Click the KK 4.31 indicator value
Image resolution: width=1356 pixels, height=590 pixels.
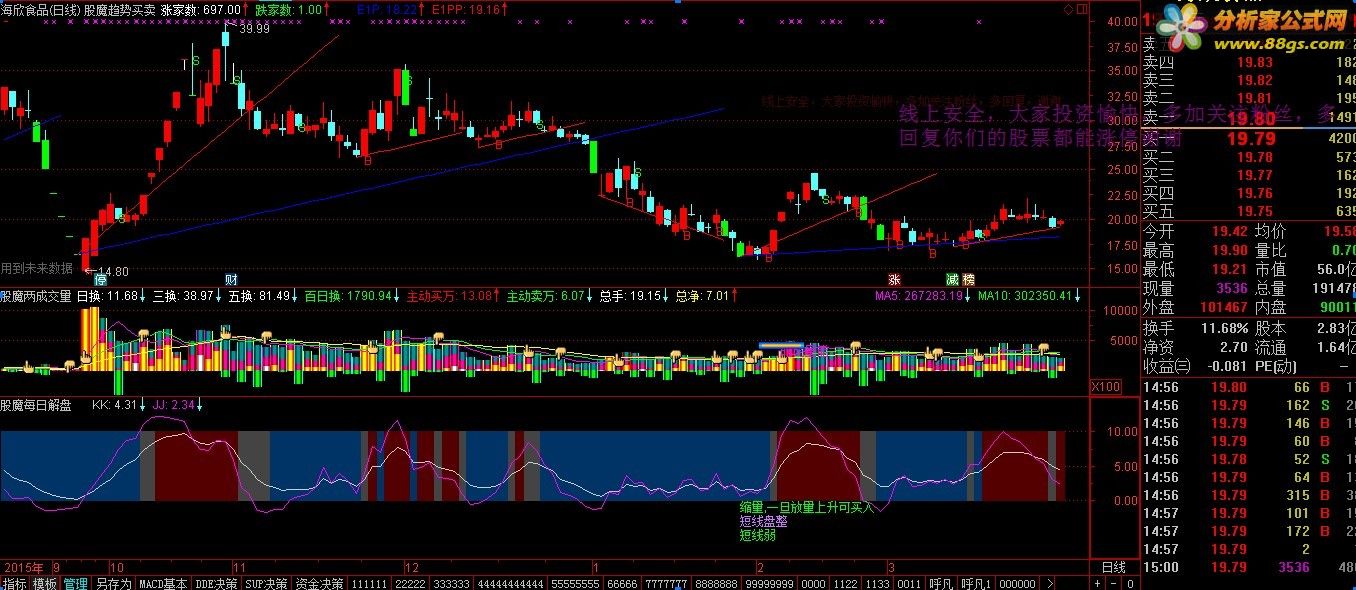pos(117,405)
